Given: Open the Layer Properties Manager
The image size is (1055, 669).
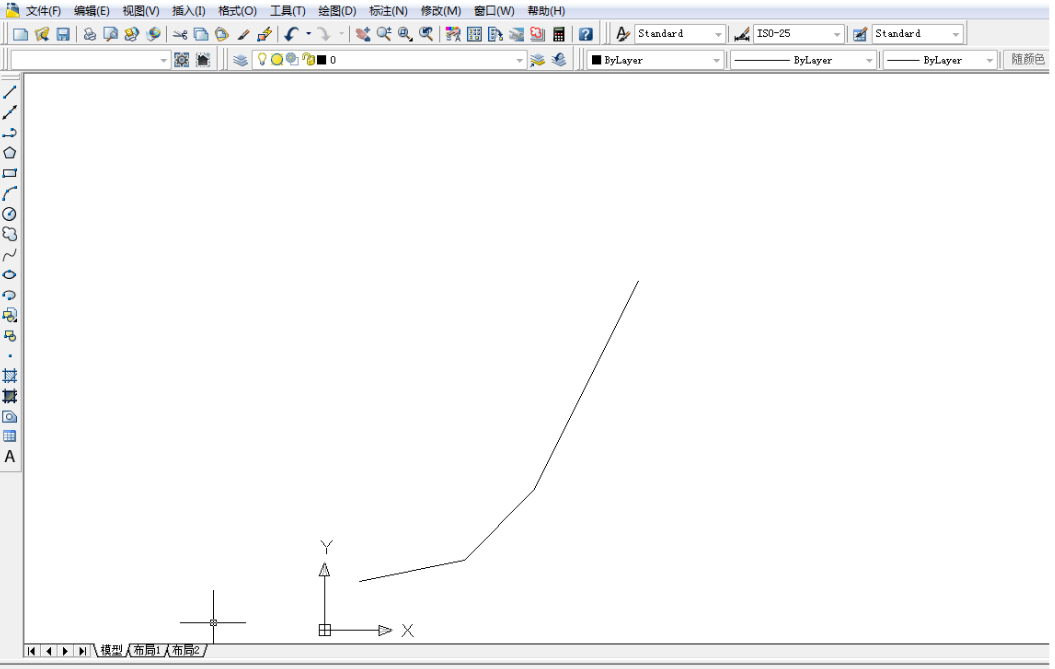Looking at the screenshot, I should point(240,60).
